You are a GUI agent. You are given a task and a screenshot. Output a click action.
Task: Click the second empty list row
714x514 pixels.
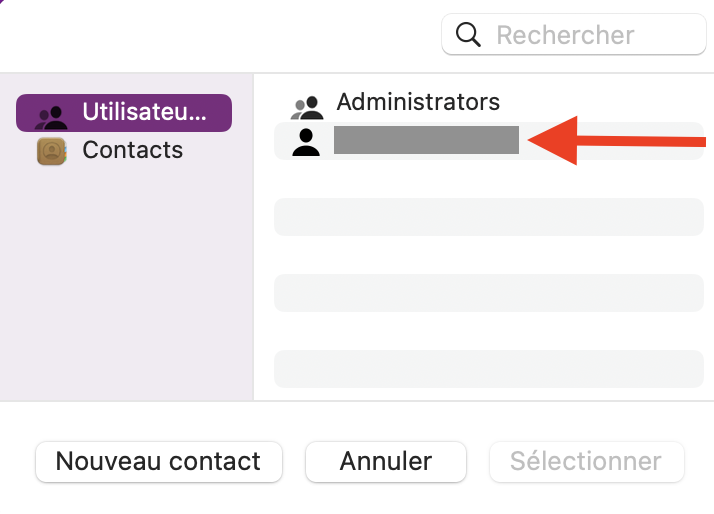pyautogui.click(x=488, y=292)
